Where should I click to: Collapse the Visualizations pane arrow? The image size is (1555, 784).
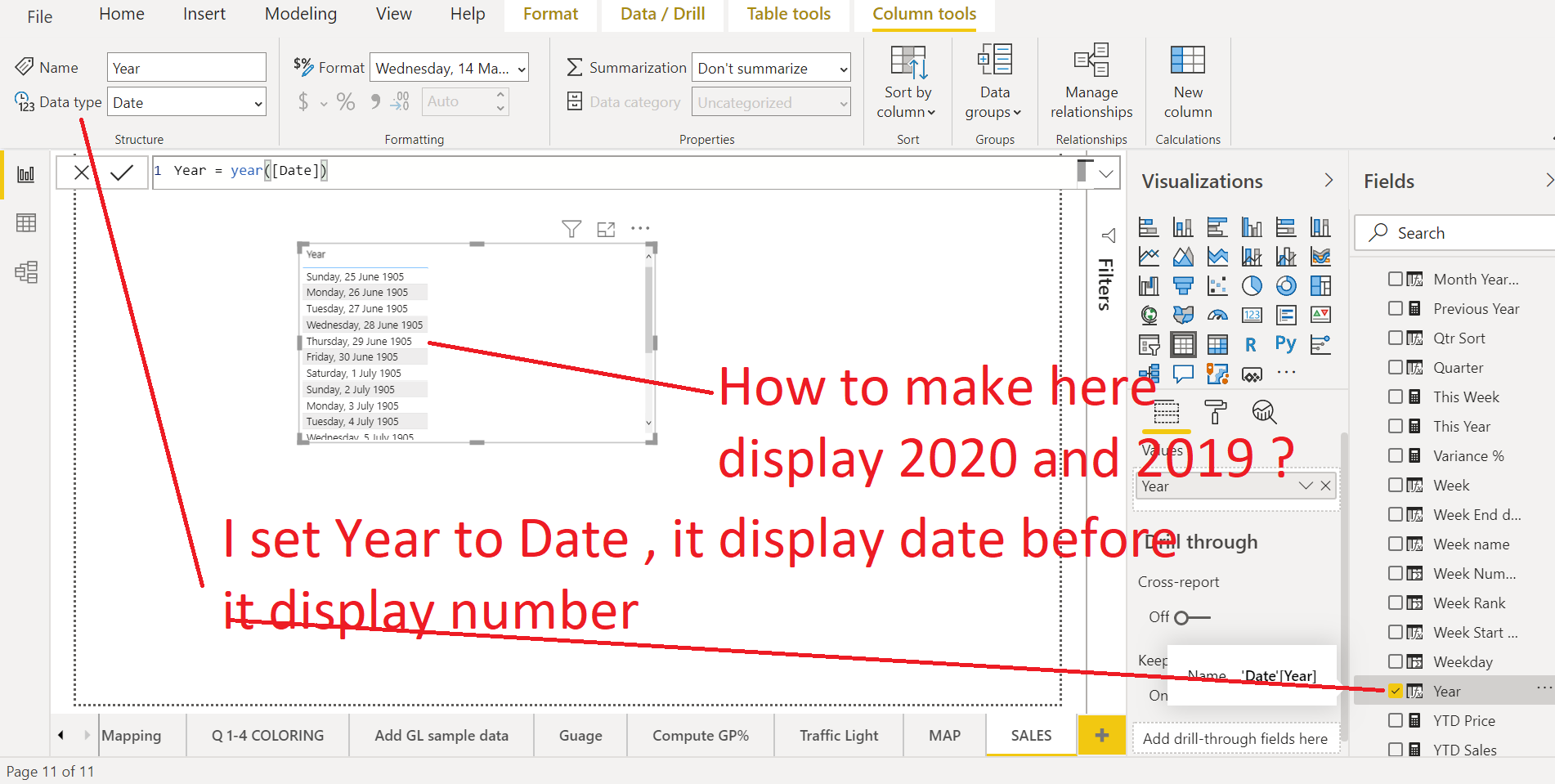click(1329, 181)
